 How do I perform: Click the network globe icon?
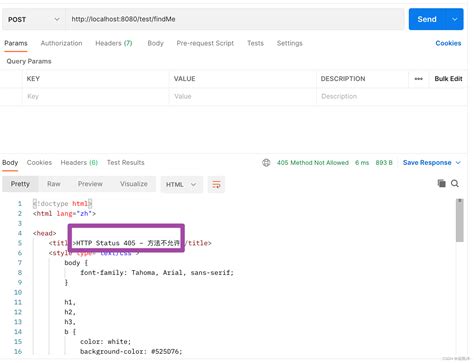tap(266, 163)
